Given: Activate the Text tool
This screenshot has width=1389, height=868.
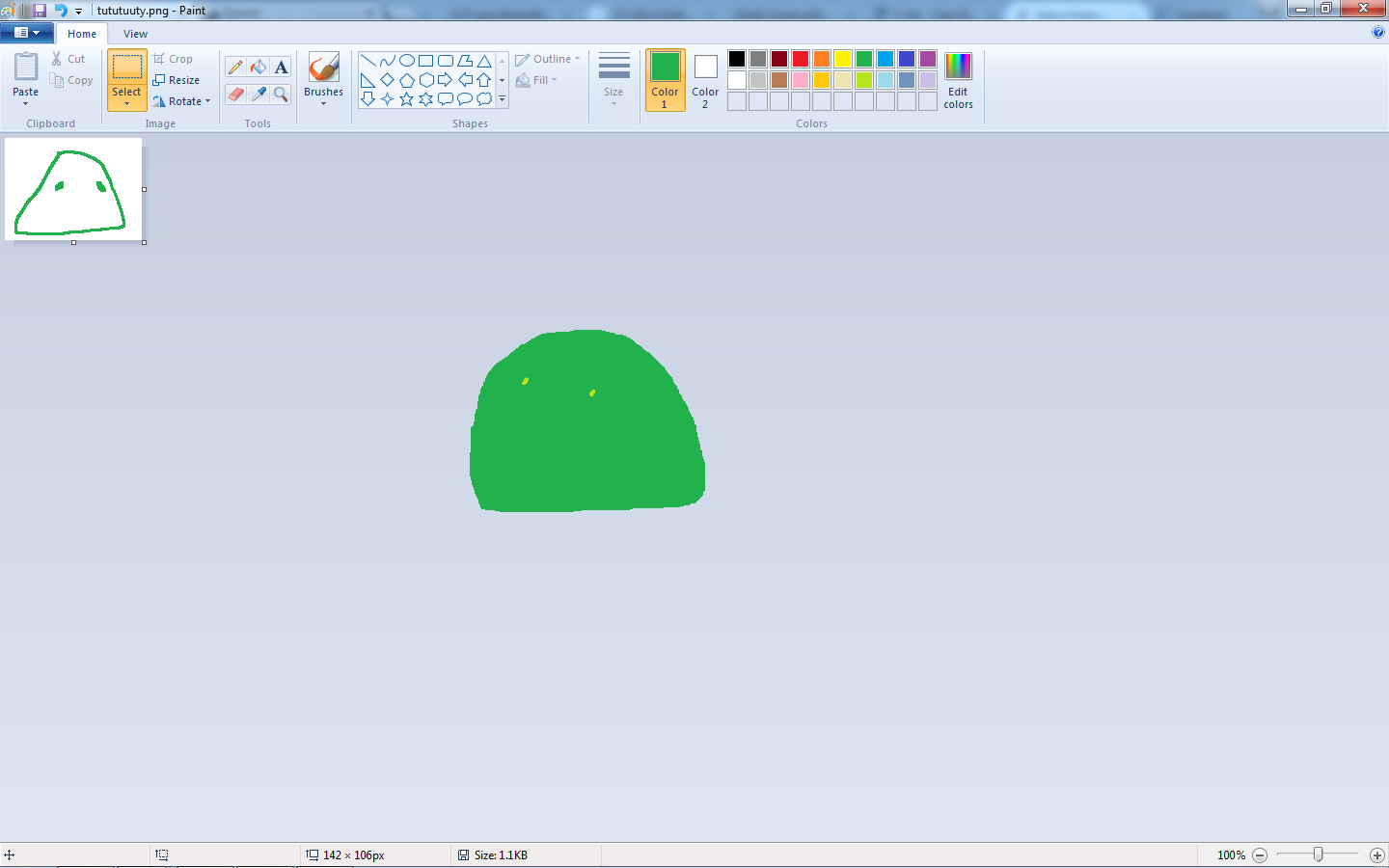Looking at the screenshot, I should (281, 67).
